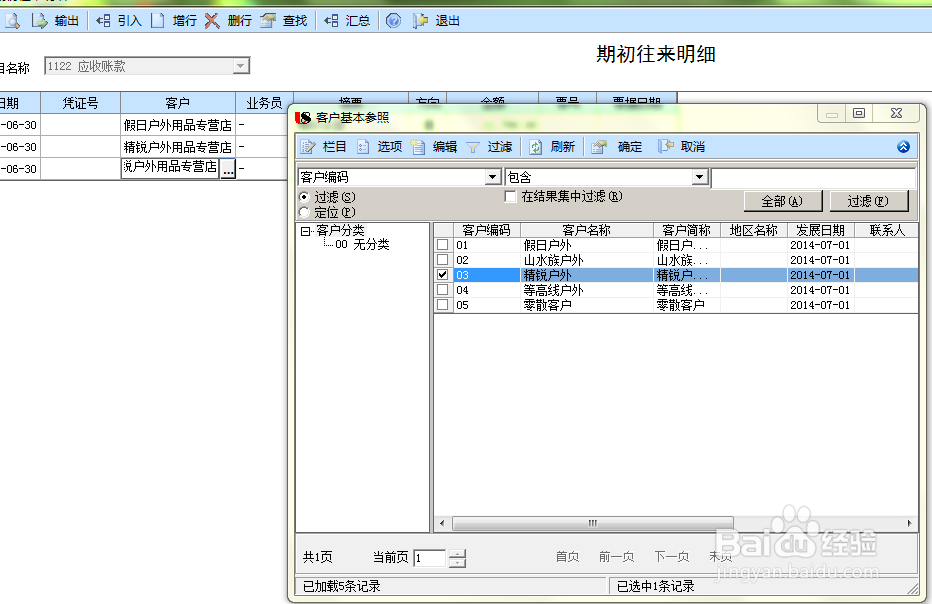The width and height of the screenshot is (932, 604).
Task: Click the 输出 export toolbar button
Action: [55, 21]
